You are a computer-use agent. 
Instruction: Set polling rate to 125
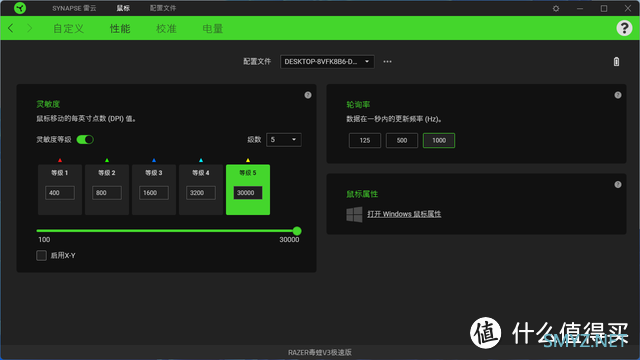[365, 140]
